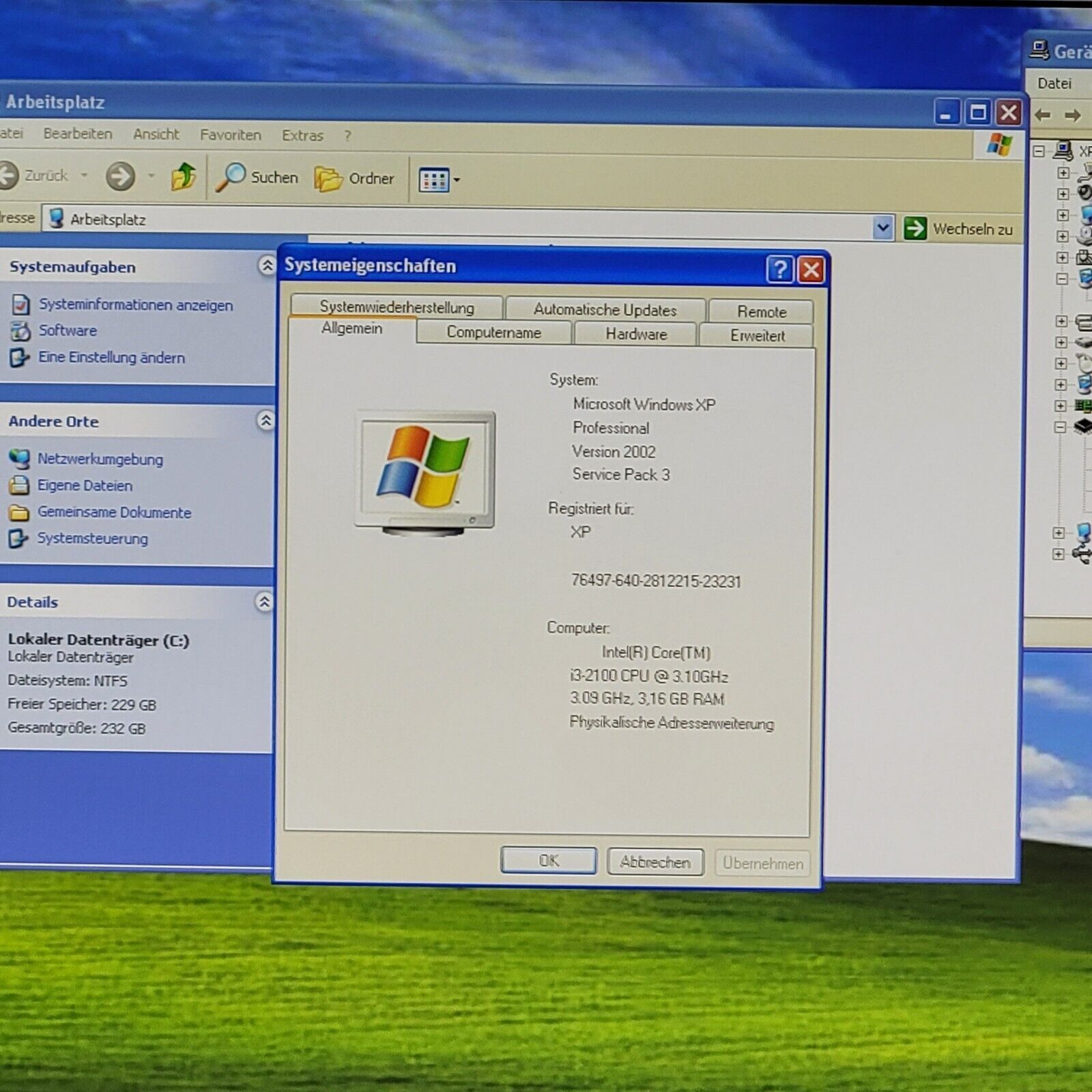The height and width of the screenshot is (1092, 1092).
Task: Collapse the Systemaufgaben panel
Action: pyautogui.click(x=266, y=265)
